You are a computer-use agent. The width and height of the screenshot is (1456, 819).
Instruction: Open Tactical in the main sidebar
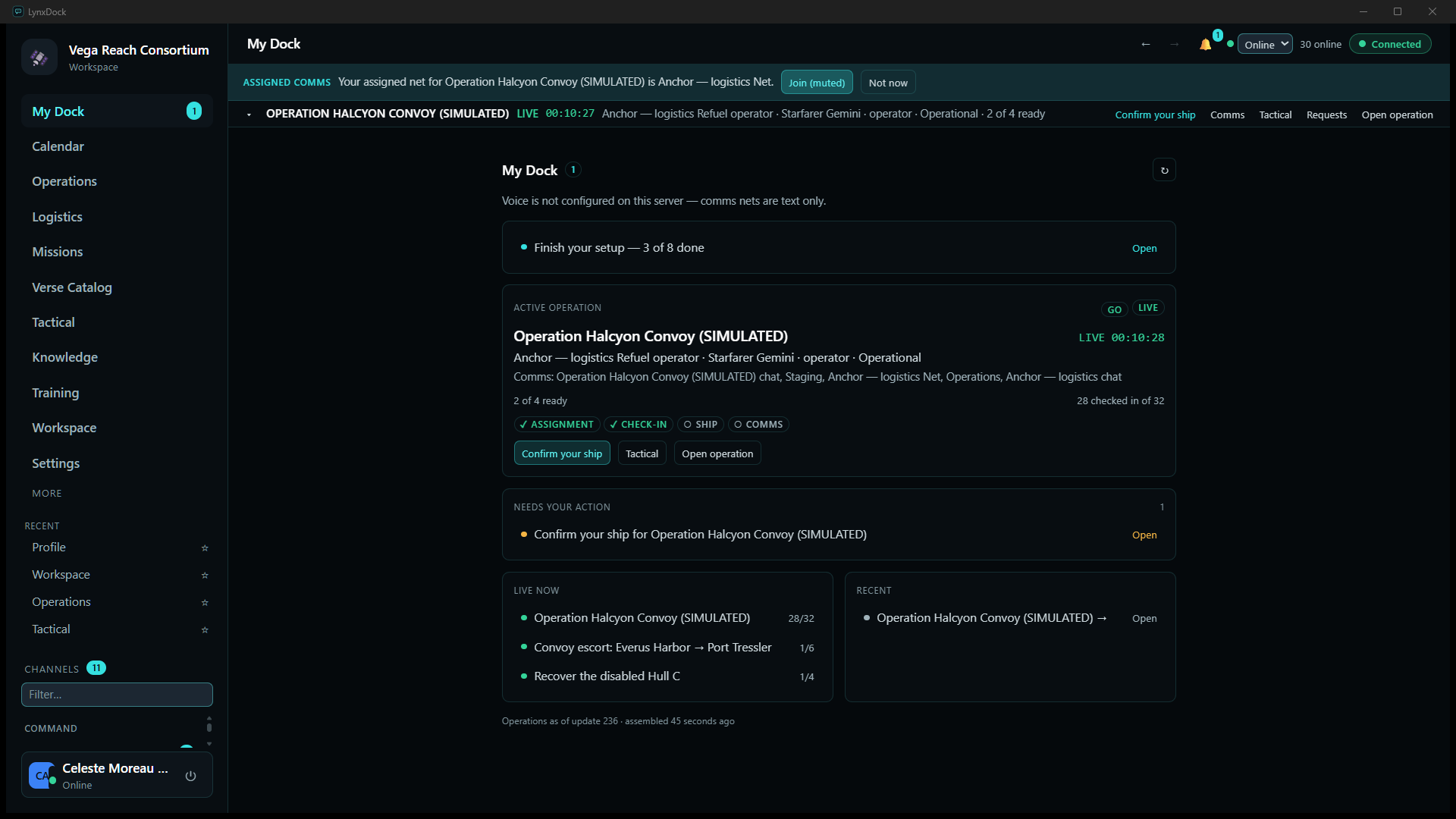(x=117, y=322)
